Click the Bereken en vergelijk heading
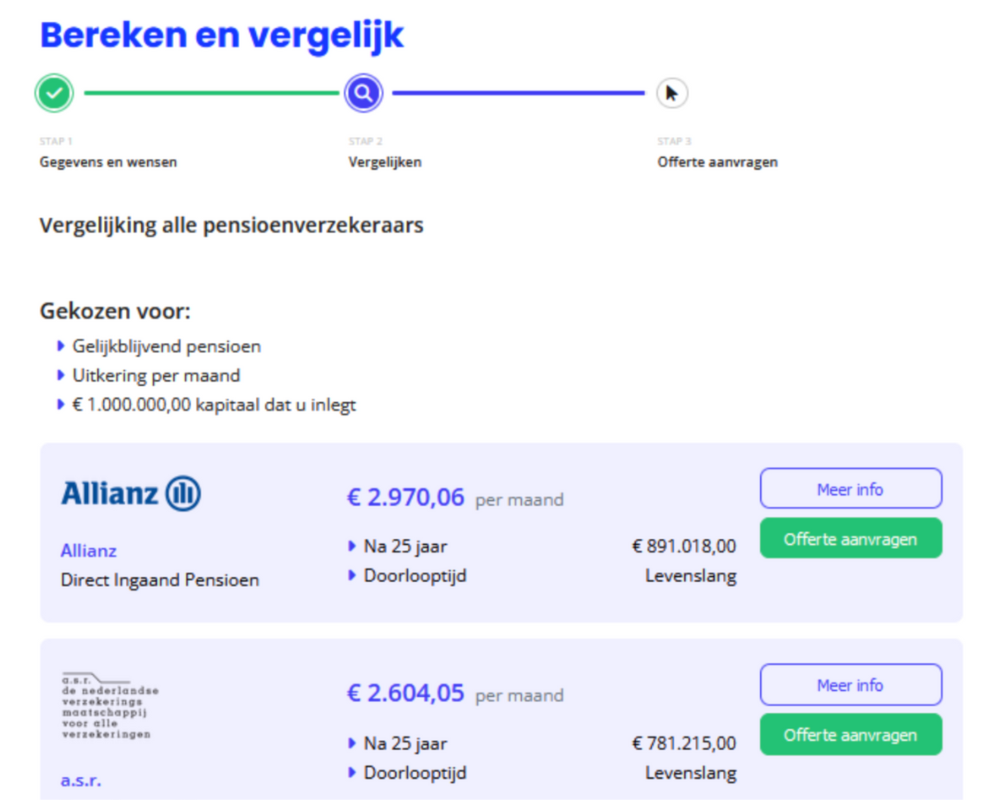1000x800 pixels. click(x=222, y=35)
